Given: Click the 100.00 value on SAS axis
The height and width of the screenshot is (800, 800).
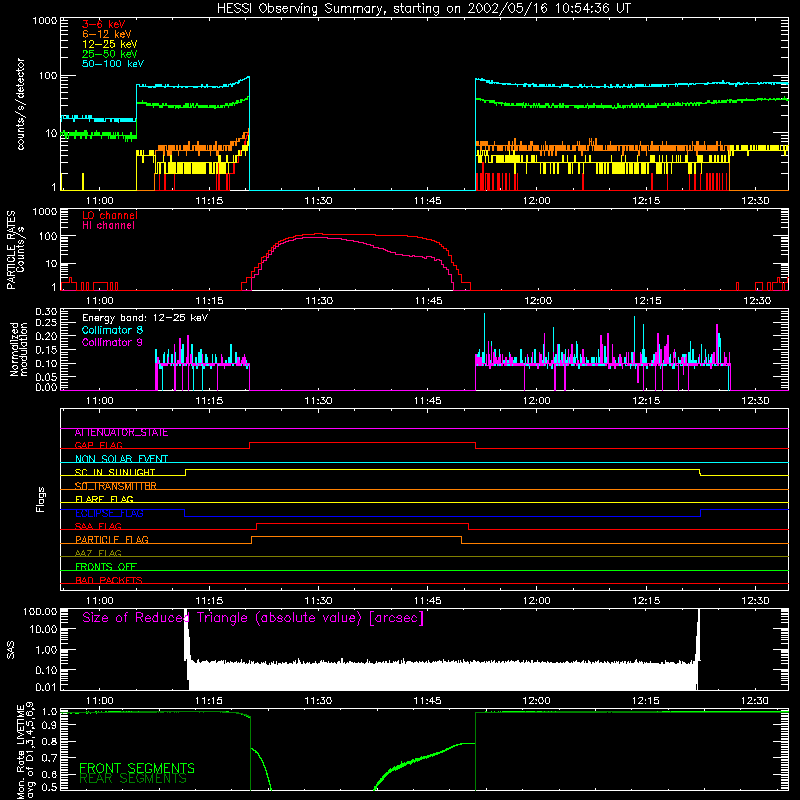Looking at the screenshot, I should 40,611.
